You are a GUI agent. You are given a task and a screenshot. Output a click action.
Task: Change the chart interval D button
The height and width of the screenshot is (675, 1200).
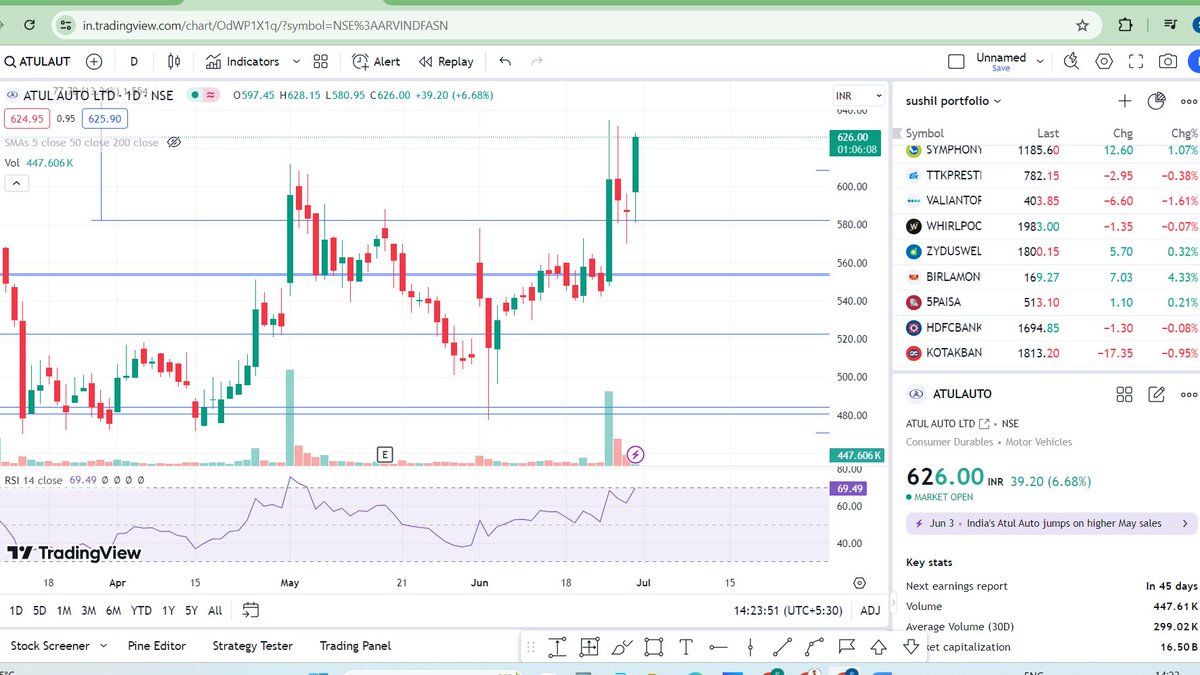tap(134, 61)
